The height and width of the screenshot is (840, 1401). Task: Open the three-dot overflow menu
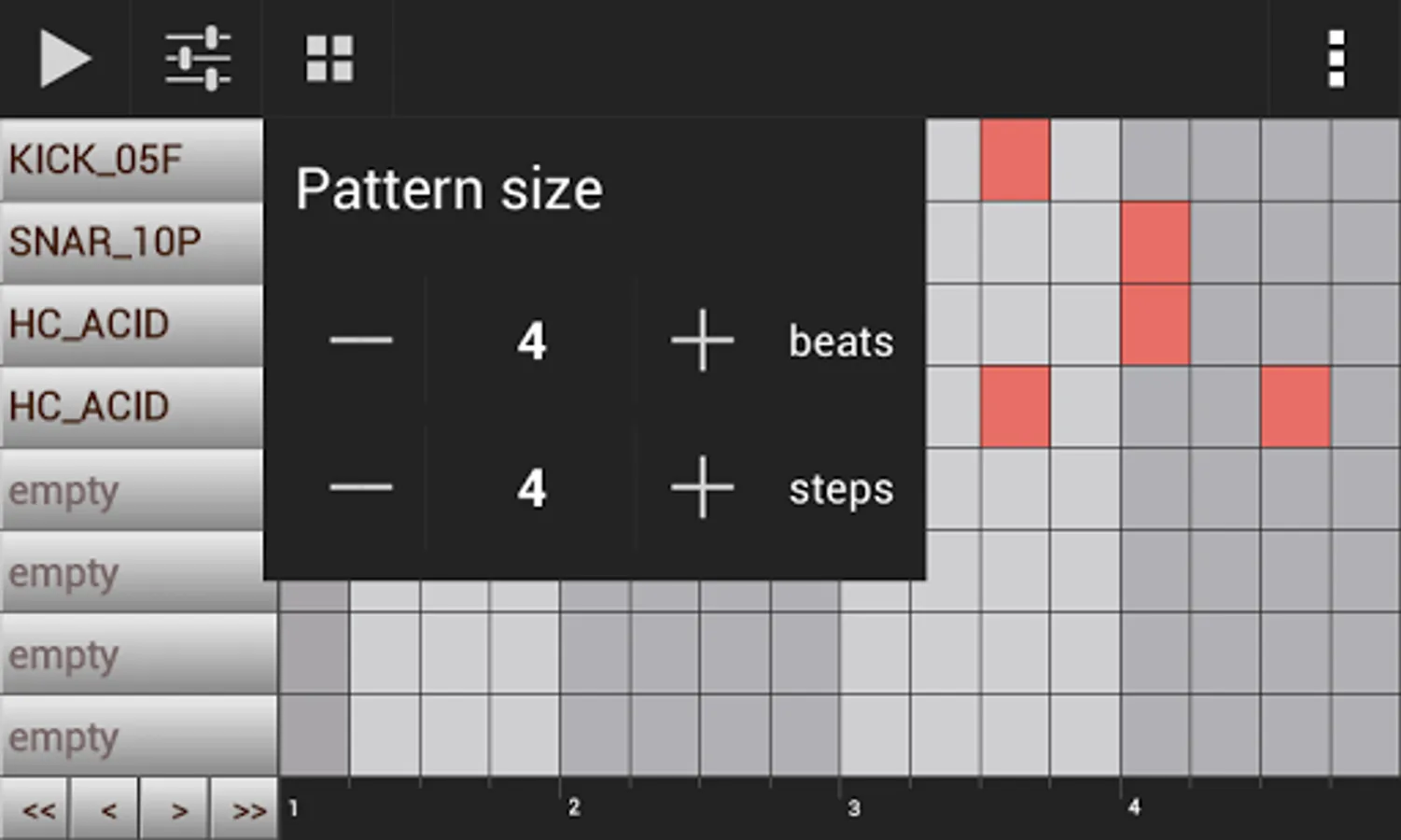point(1336,58)
